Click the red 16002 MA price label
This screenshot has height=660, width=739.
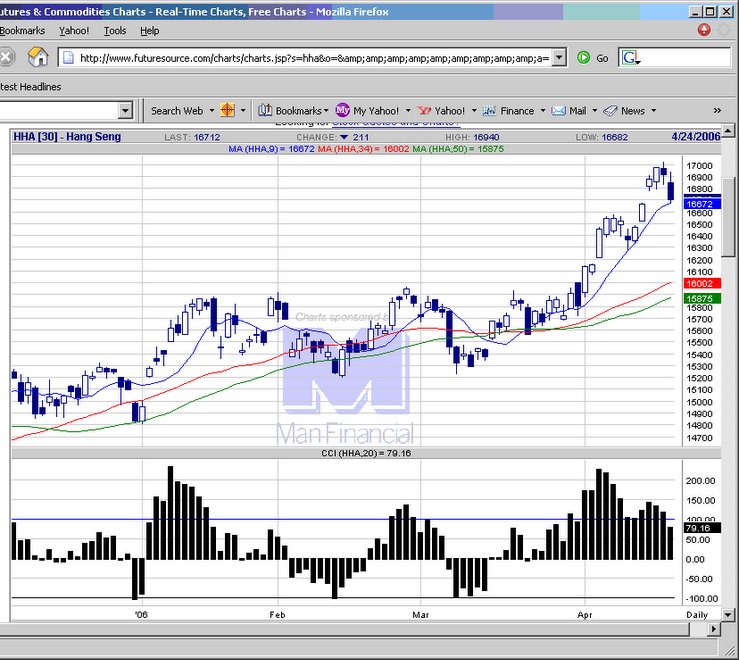700,283
